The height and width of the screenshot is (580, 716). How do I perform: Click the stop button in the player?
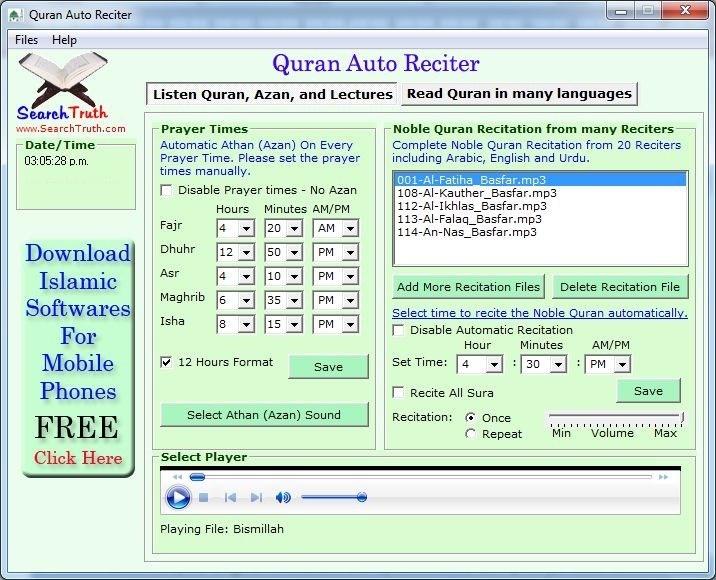pos(204,497)
